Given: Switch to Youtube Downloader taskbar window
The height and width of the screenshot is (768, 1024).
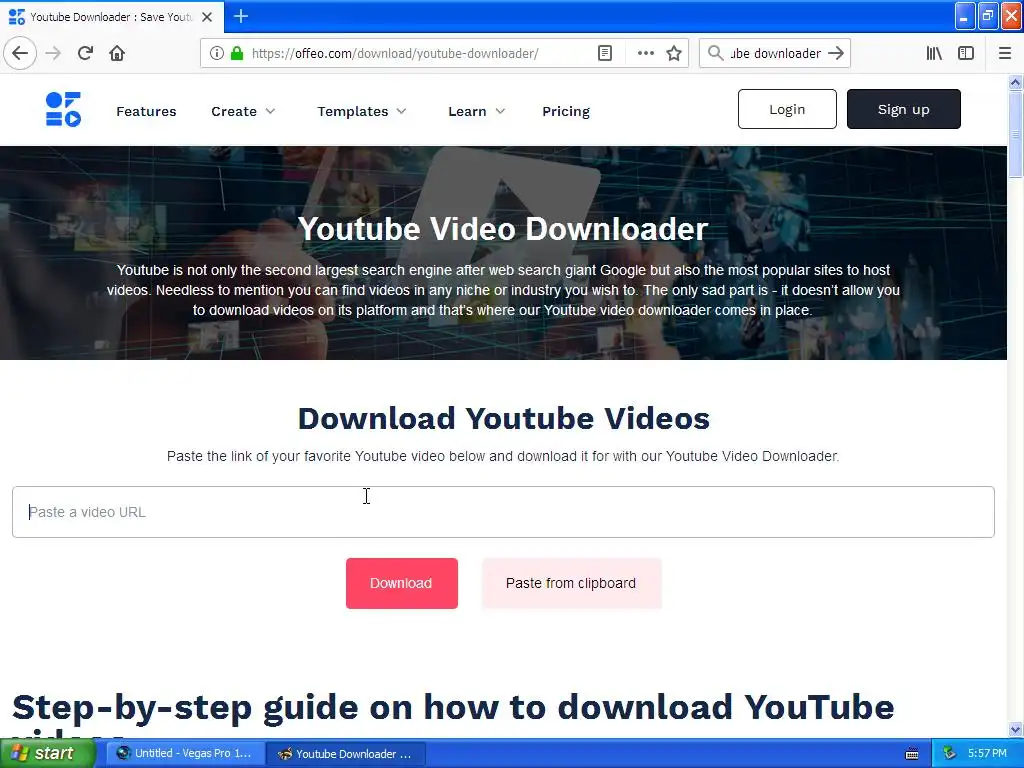Looking at the screenshot, I should tap(347, 753).
